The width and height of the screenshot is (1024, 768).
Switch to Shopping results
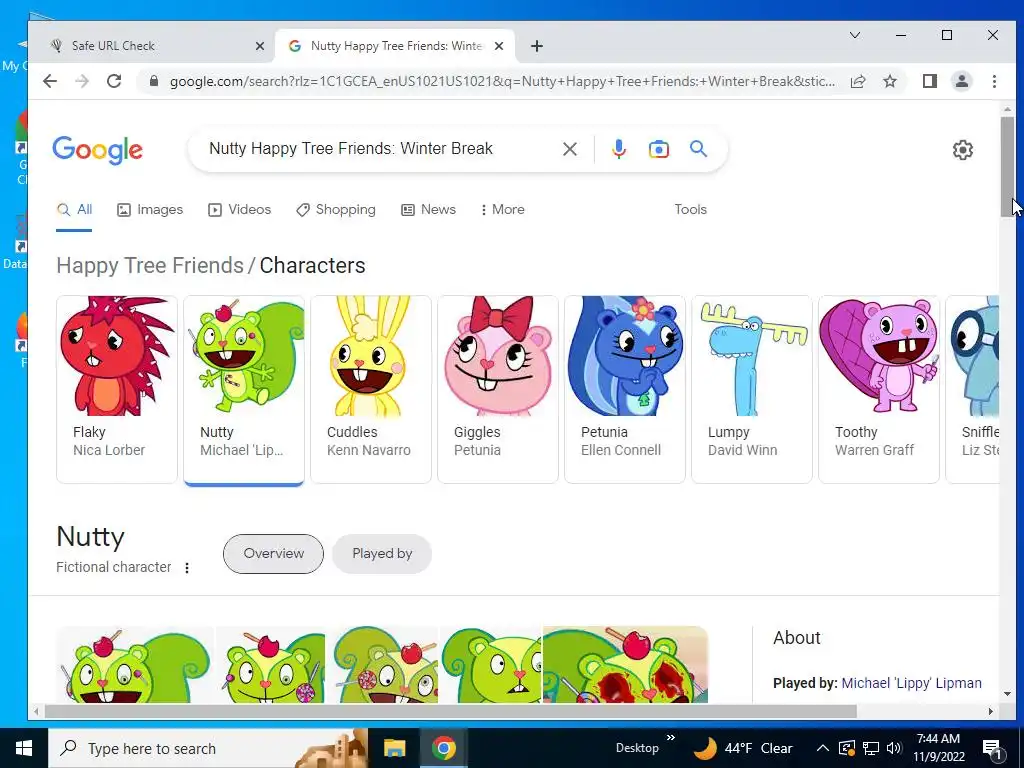coord(336,210)
